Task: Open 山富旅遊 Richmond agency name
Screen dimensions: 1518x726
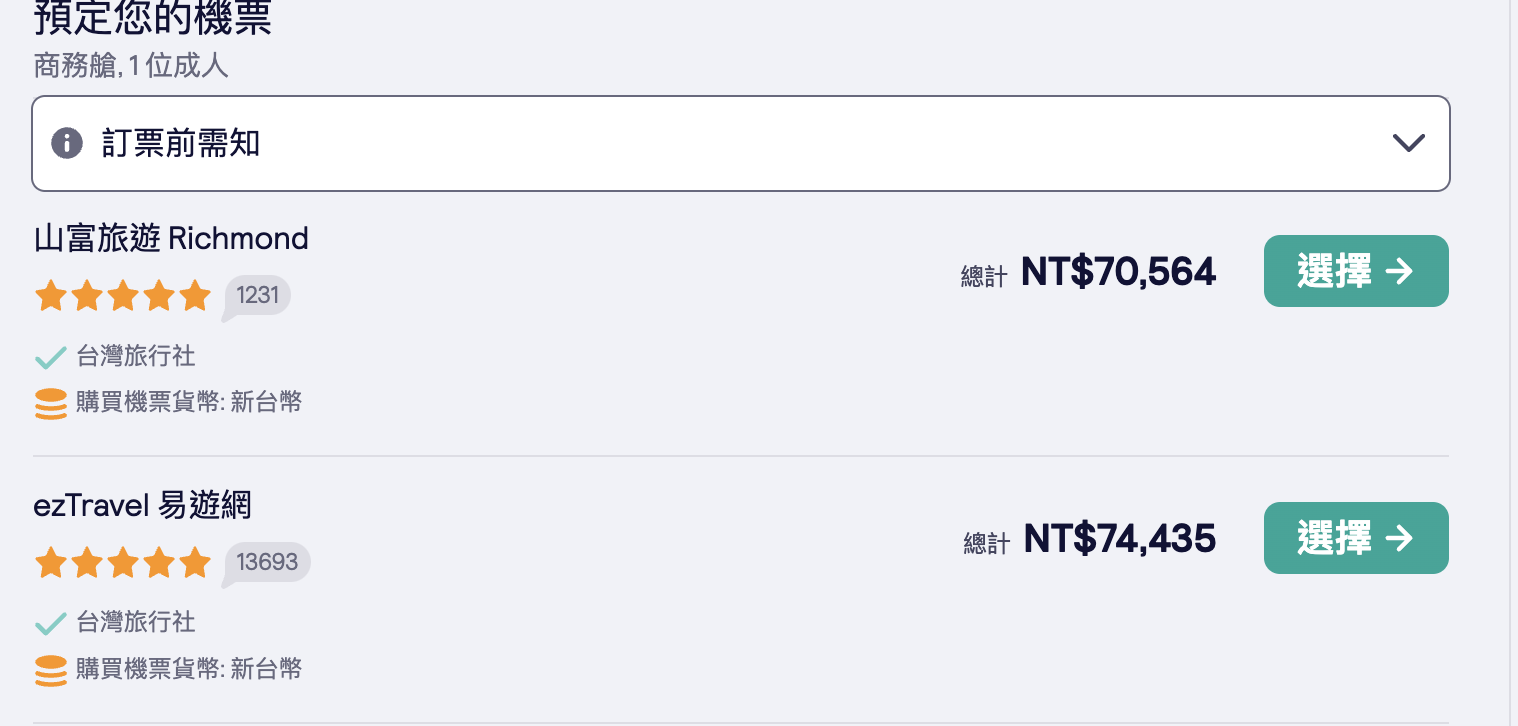Action: (171, 238)
